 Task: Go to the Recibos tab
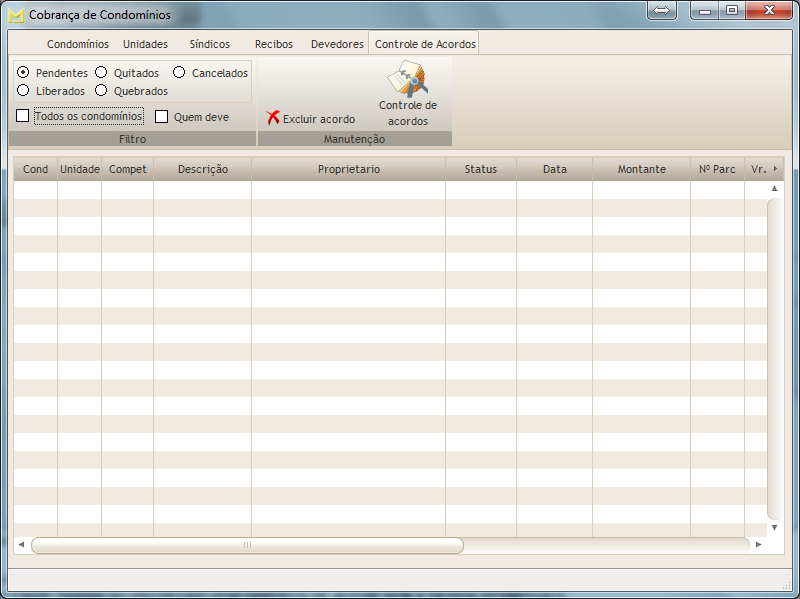point(274,44)
